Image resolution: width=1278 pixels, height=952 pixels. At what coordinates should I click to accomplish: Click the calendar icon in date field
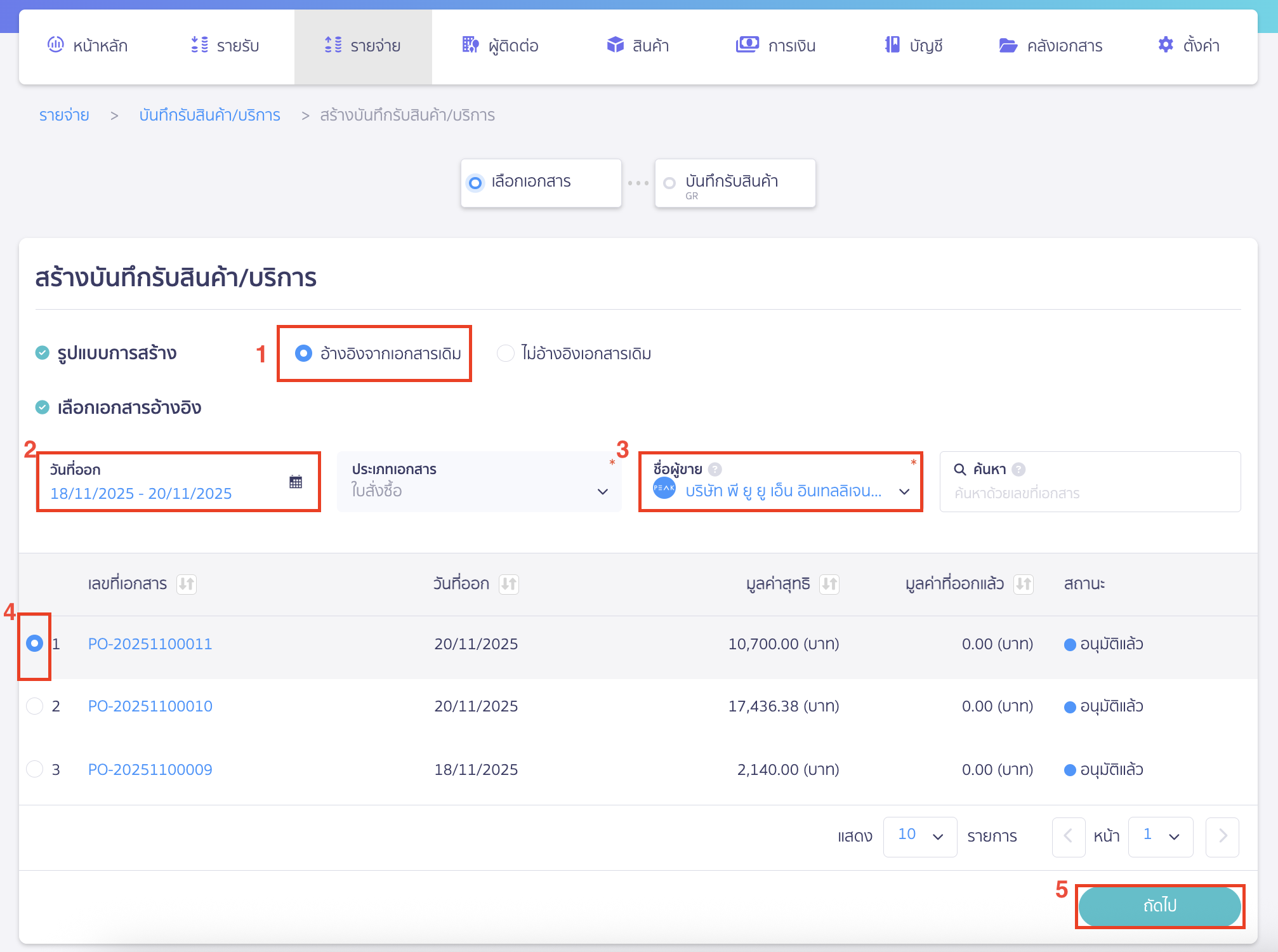[296, 482]
